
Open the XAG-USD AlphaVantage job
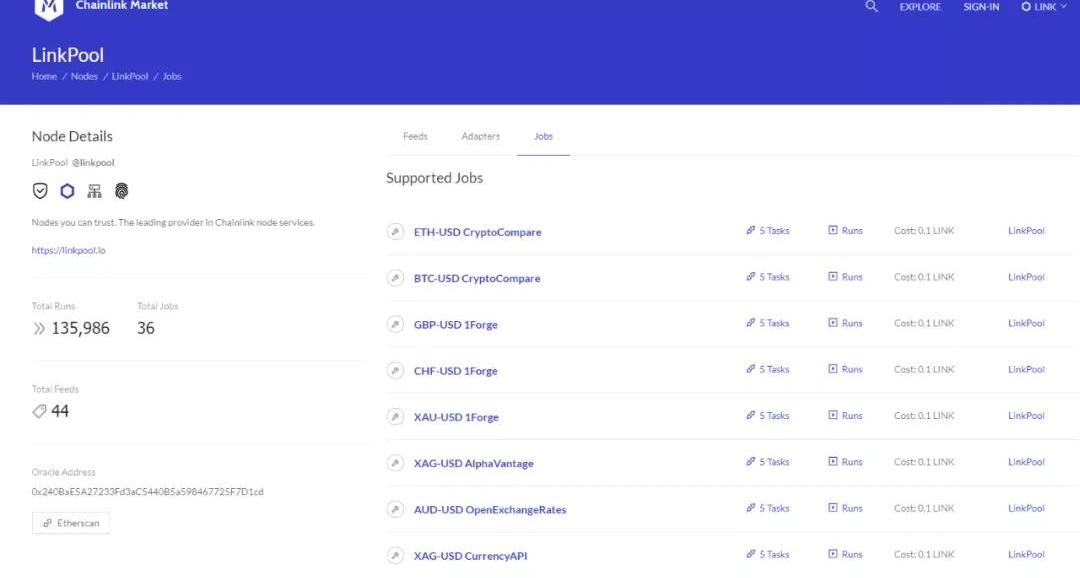[473, 463]
